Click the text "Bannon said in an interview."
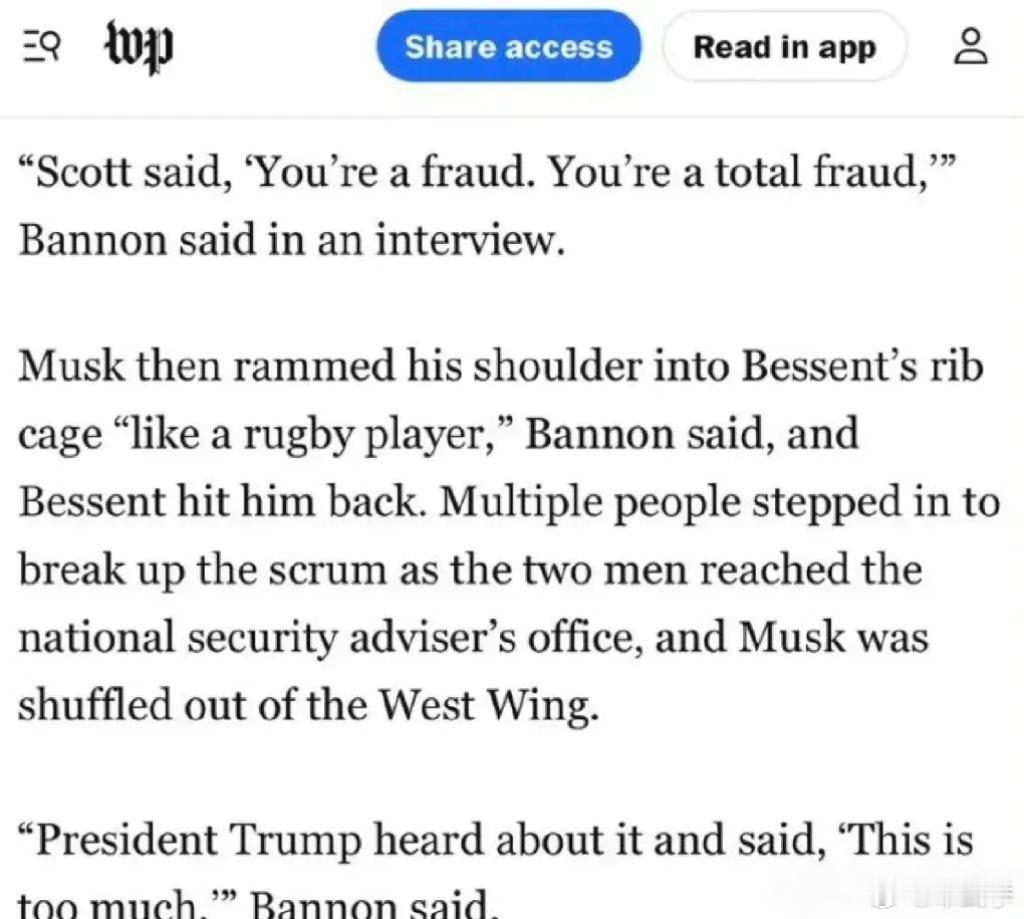Screen dimensions: 1024x919 [x=292, y=240]
